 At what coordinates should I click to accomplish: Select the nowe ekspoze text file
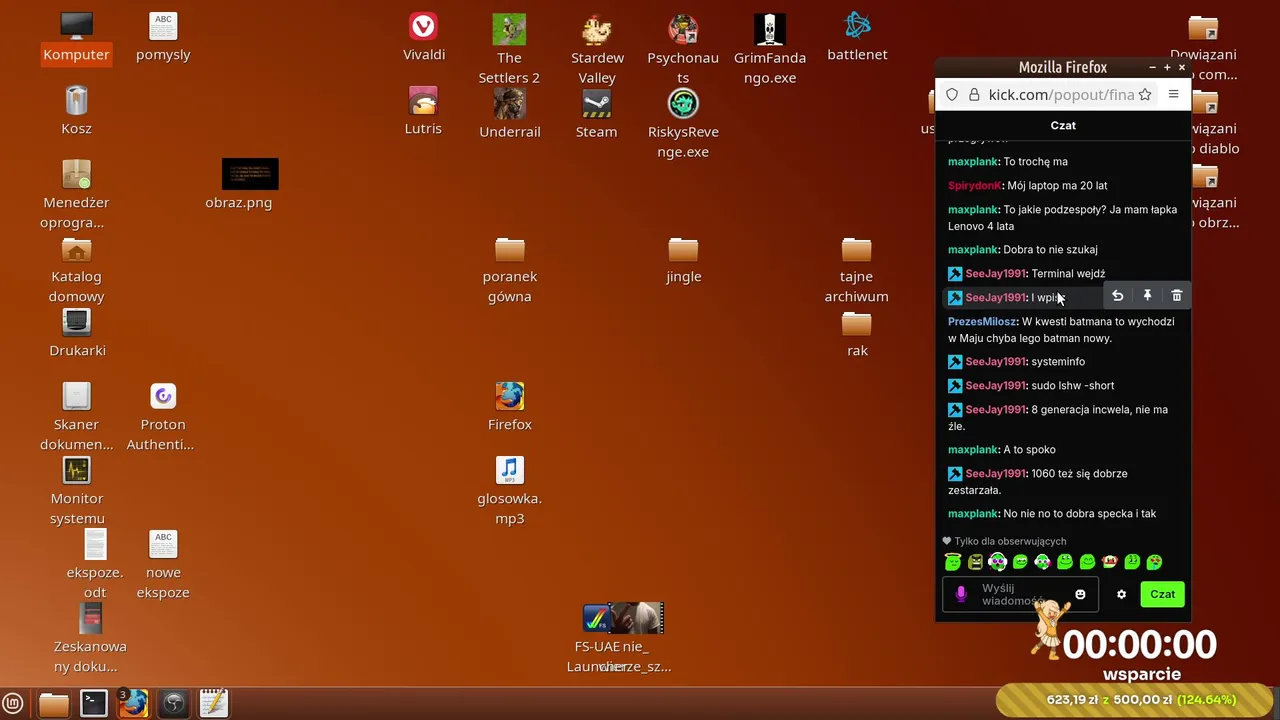click(x=163, y=565)
